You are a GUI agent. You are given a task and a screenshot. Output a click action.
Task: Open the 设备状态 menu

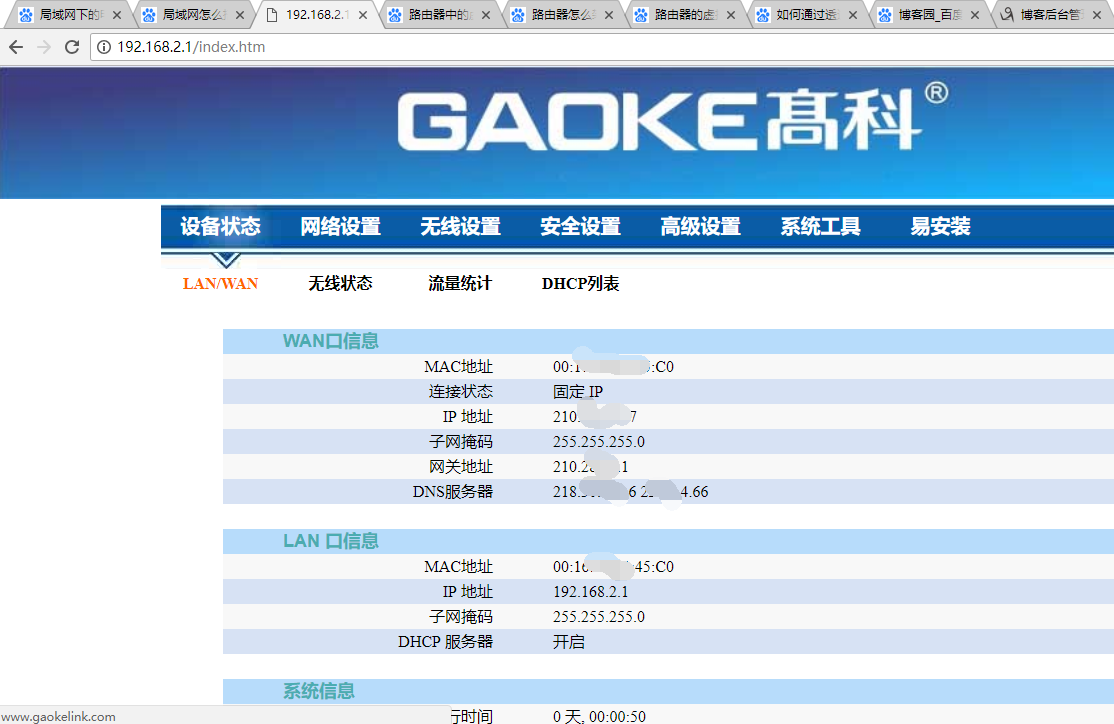click(x=220, y=227)
